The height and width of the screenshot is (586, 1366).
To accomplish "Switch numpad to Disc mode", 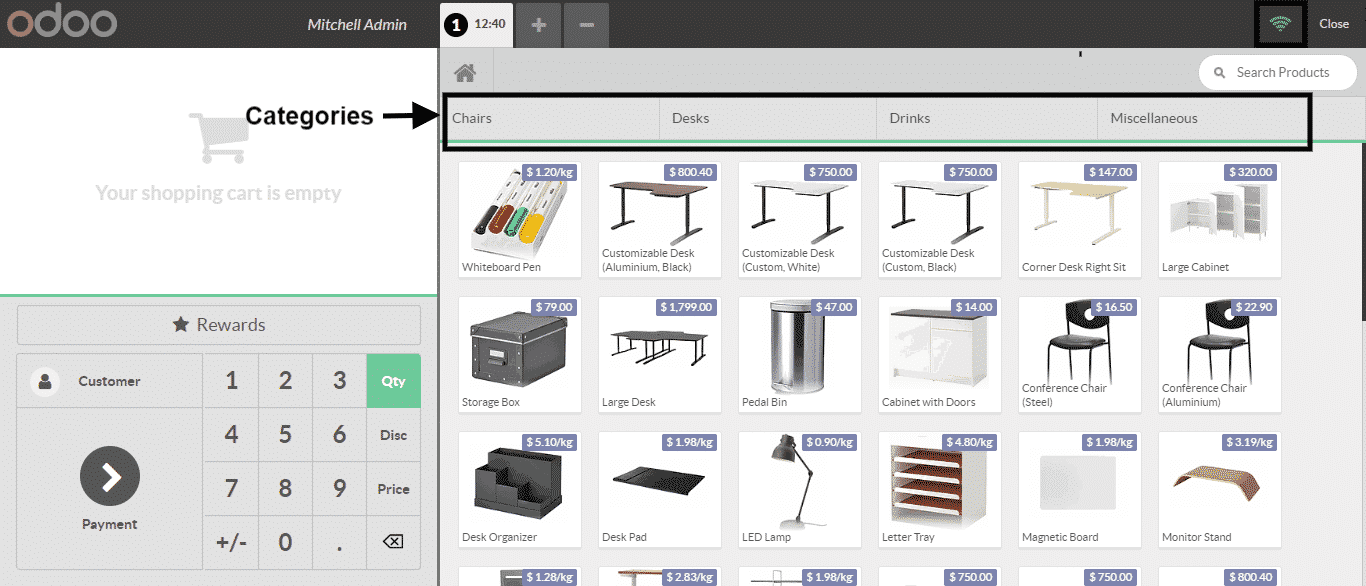I will click(x=393, y=435).
